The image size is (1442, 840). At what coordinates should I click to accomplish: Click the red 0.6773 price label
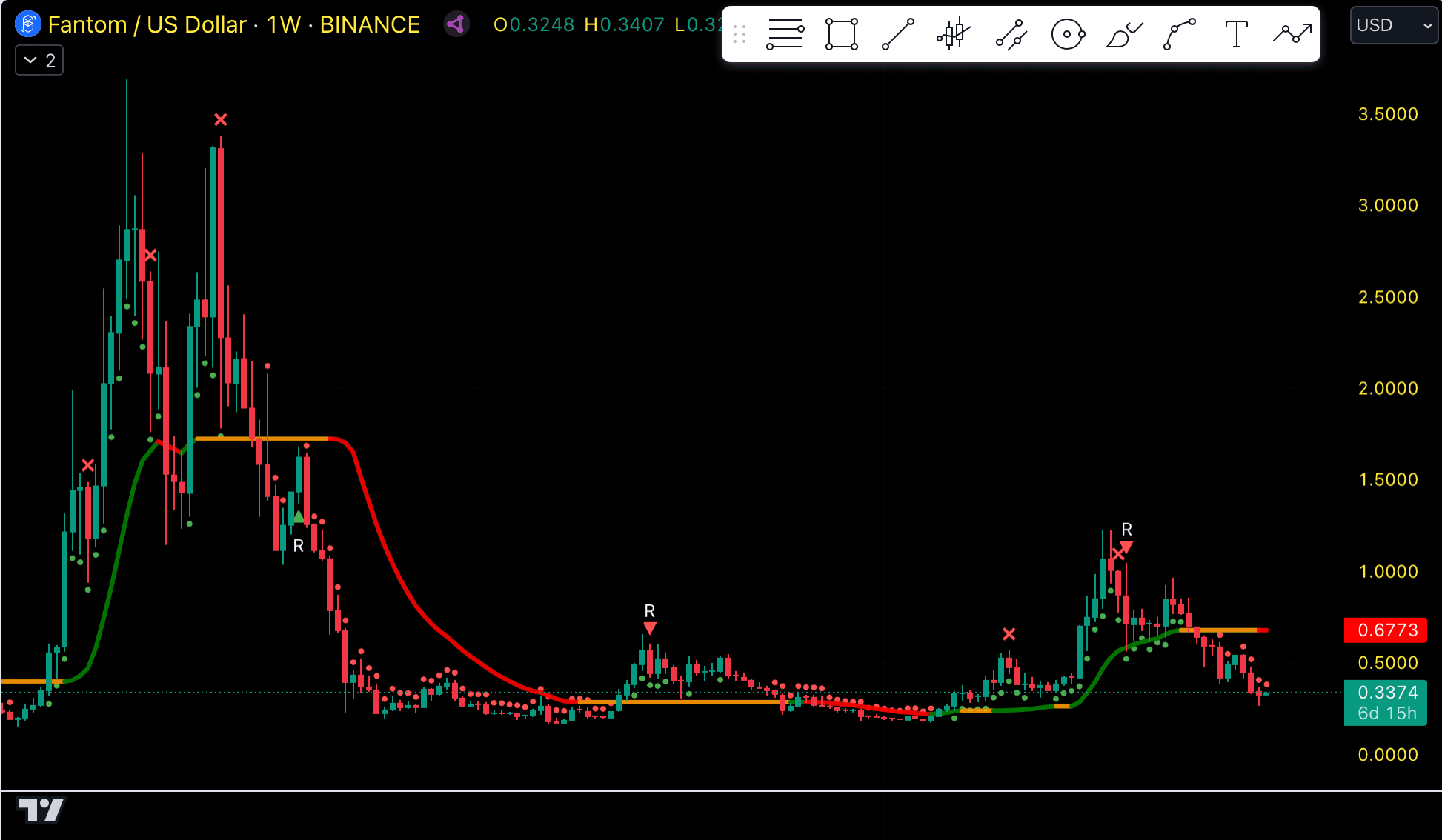click(x=1386, y=630)
